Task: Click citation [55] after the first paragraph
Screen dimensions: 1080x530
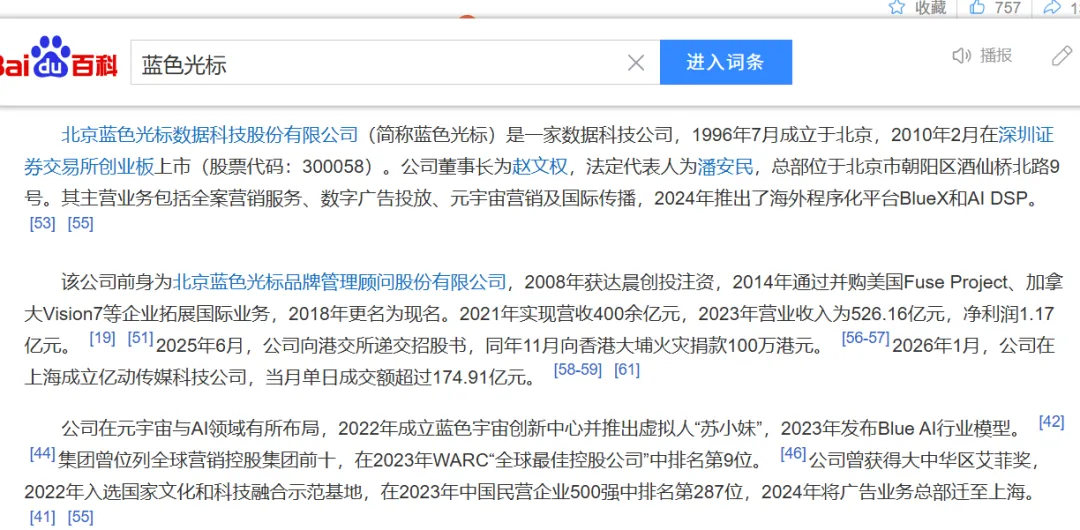Action: coord(81,223)
